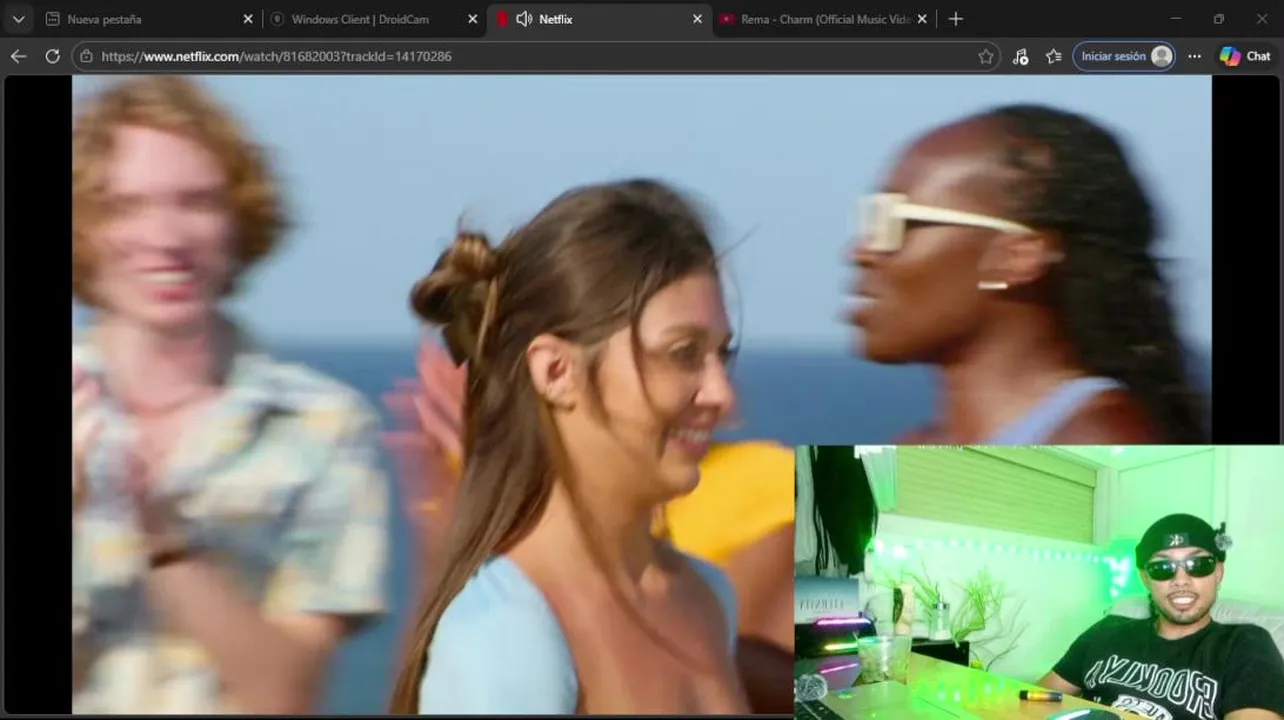
Task: Close the DroidCam tab
Action: 473,19
